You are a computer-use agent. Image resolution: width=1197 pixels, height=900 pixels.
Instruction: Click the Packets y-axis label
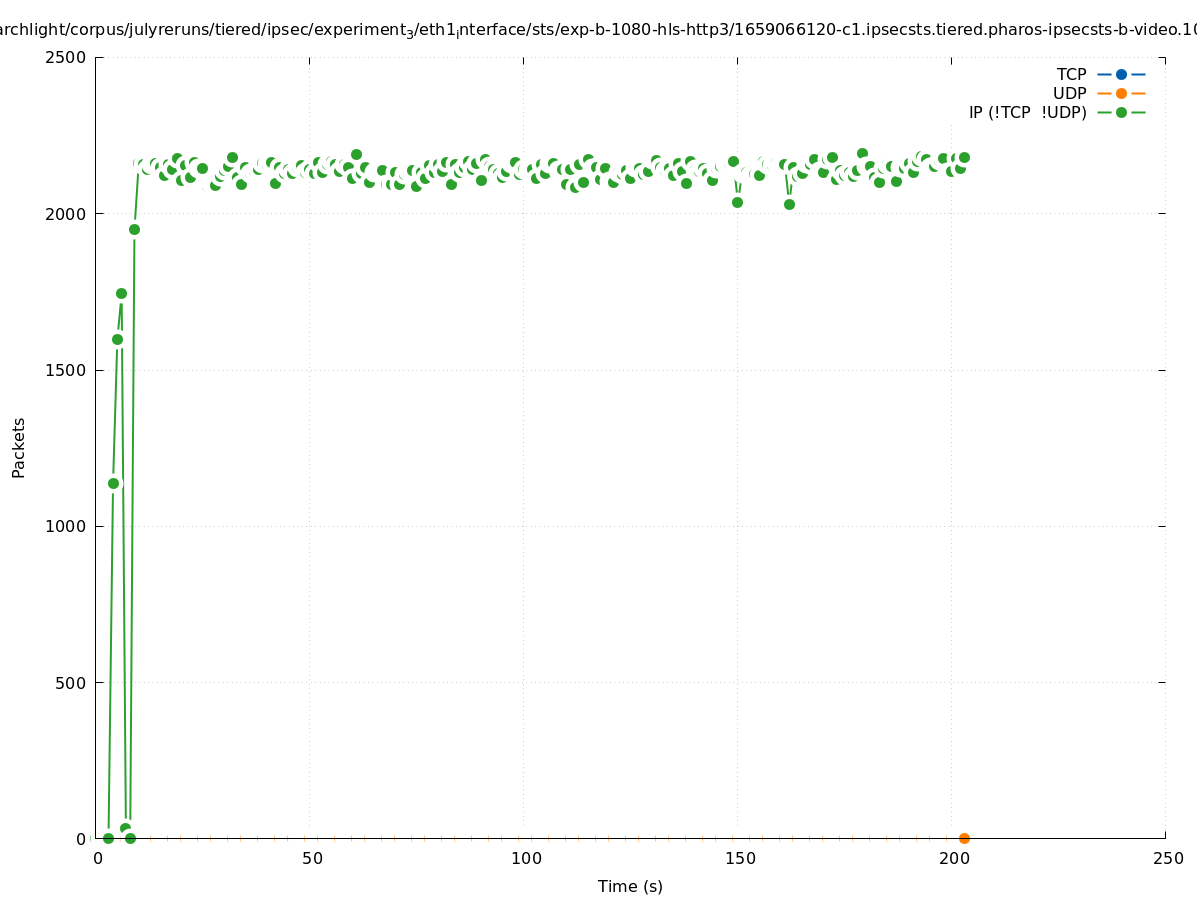pos(19,447)
